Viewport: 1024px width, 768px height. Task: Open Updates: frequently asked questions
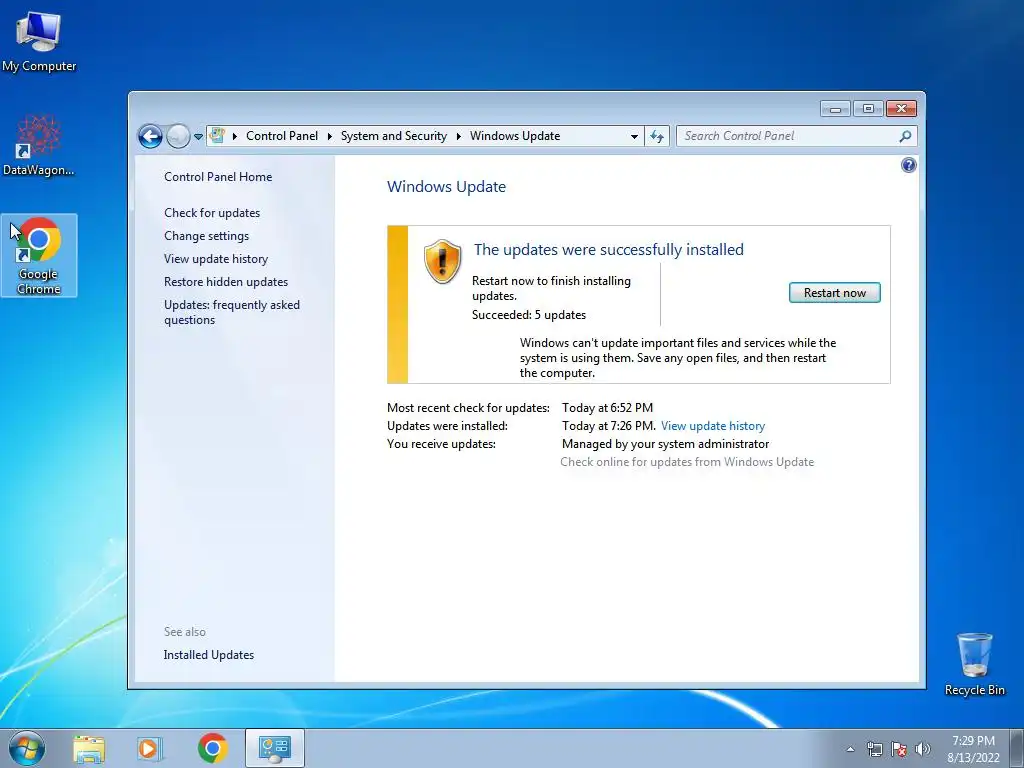coord(232,312)
